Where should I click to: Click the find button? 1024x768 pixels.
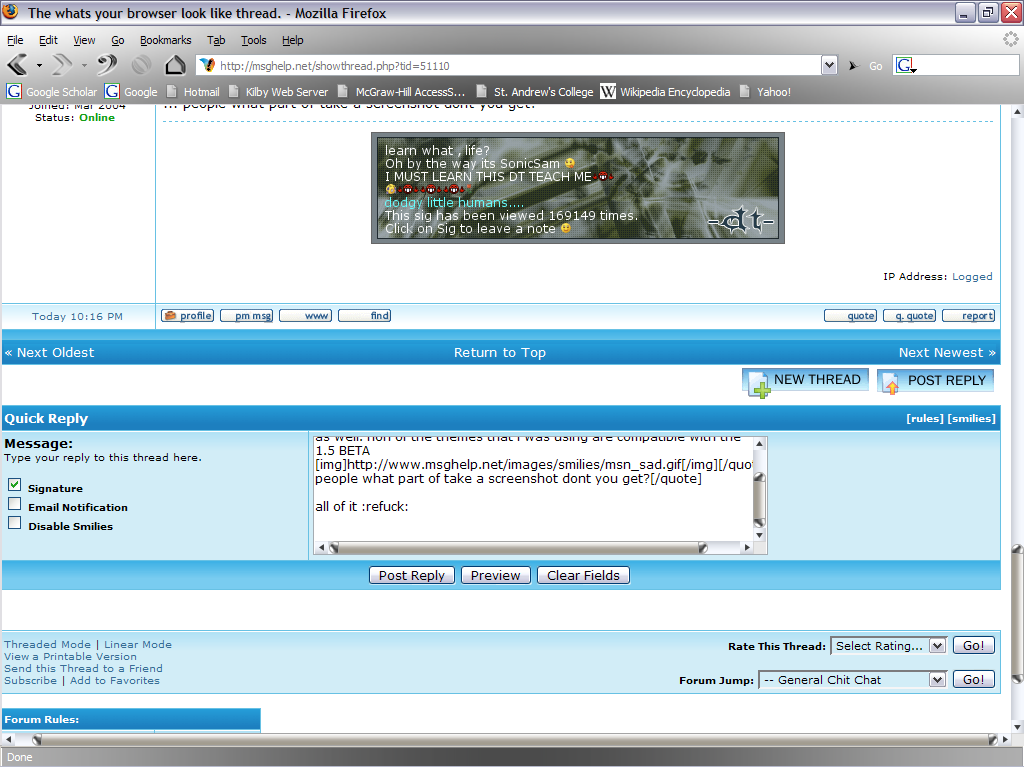pyautogui.click(x=364, y=316)
